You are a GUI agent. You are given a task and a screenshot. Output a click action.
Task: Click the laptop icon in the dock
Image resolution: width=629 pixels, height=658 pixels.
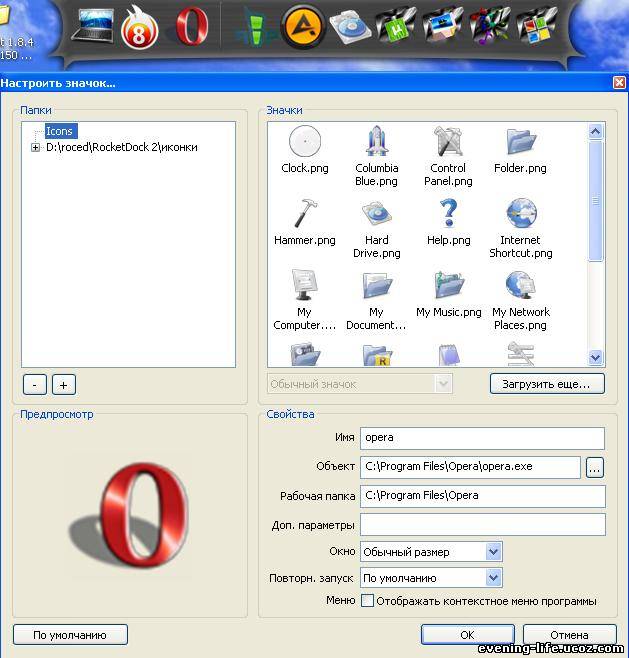[93, 26]
